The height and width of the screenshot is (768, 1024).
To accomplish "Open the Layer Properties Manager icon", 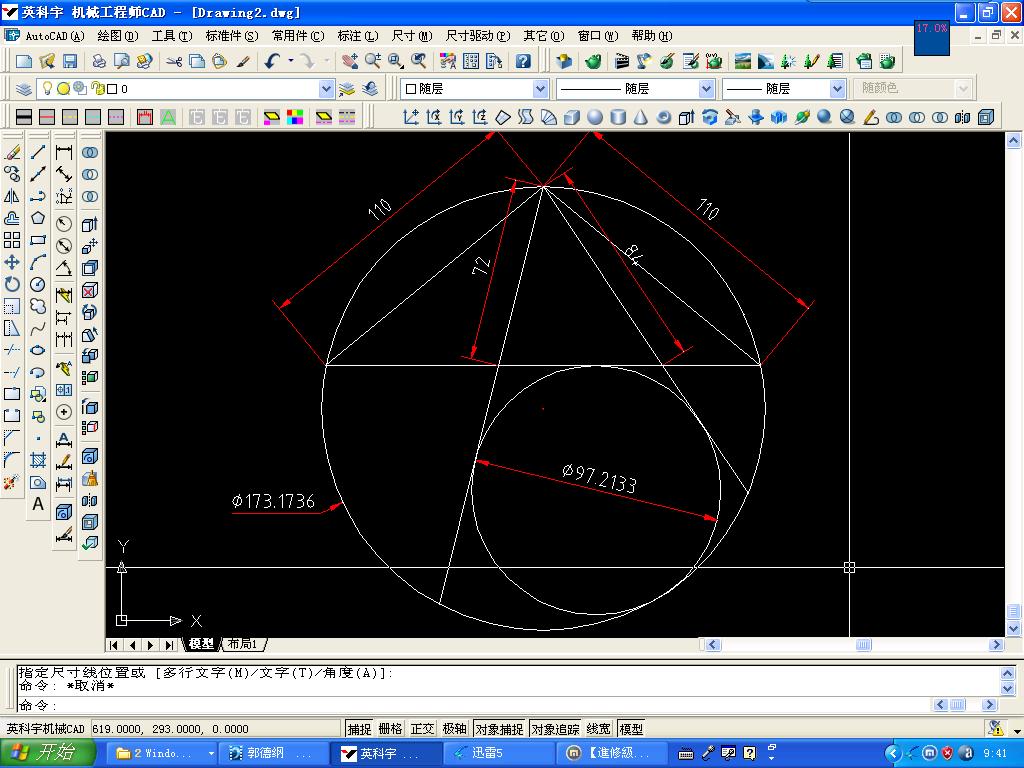I will [x=24, y=89].
